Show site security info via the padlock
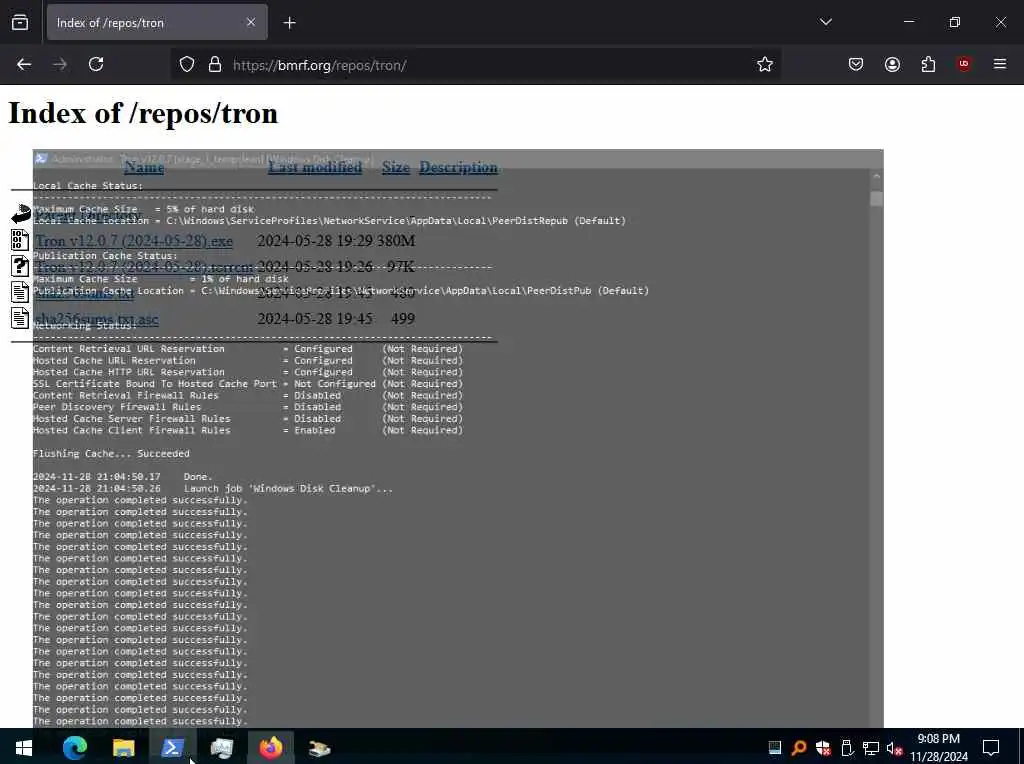The width and height of the screenshot is (1024, 764). pyautogui.click(x=215, y=65)
